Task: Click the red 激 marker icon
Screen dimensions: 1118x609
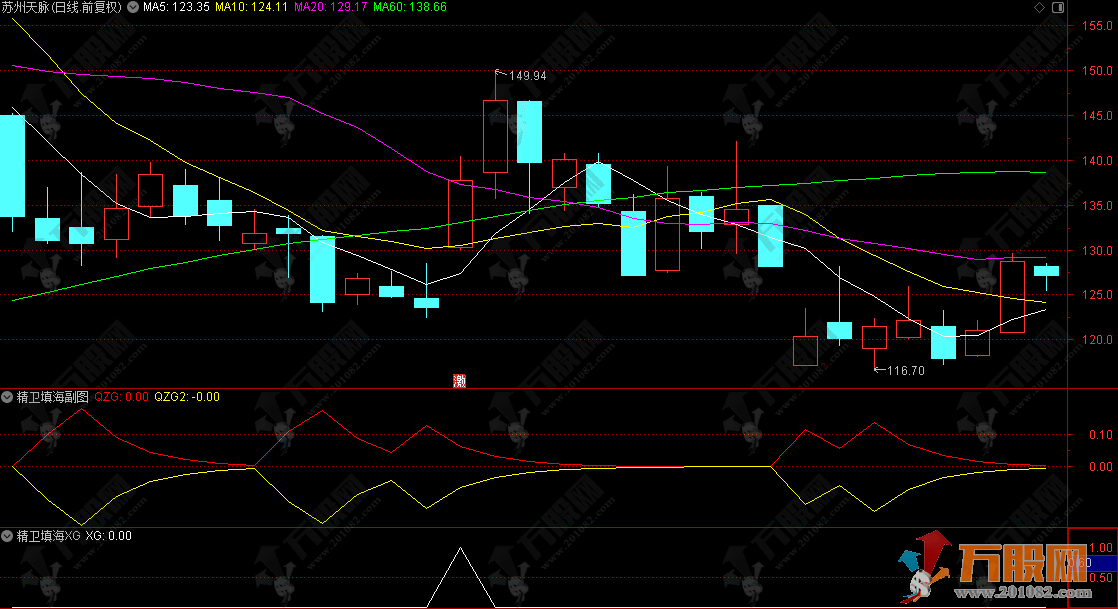Action: pos(459,380)
